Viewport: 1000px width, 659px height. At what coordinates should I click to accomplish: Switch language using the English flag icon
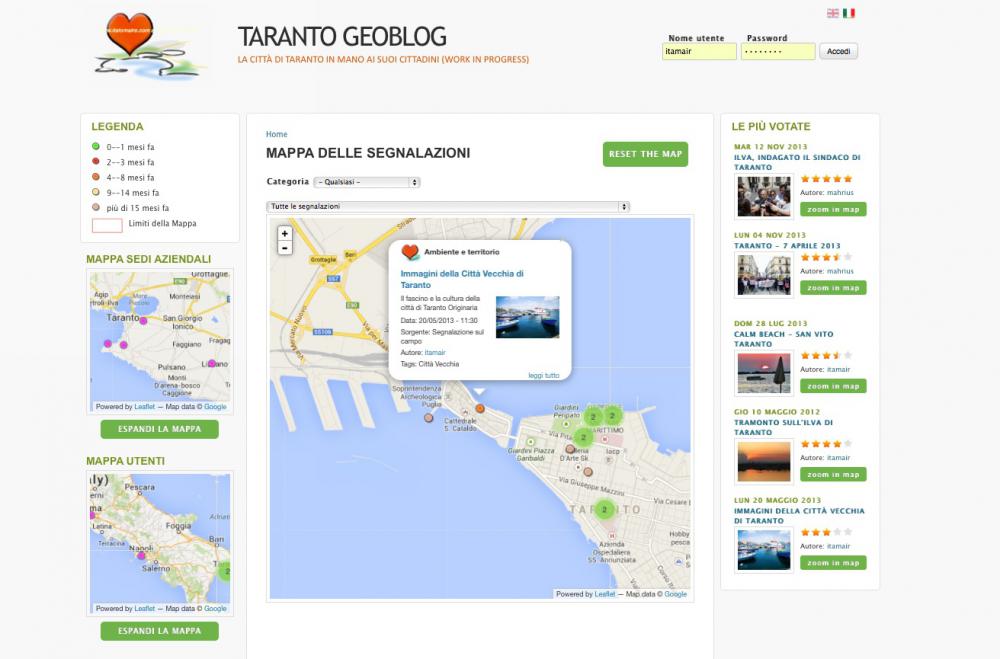tap(833, 13)
